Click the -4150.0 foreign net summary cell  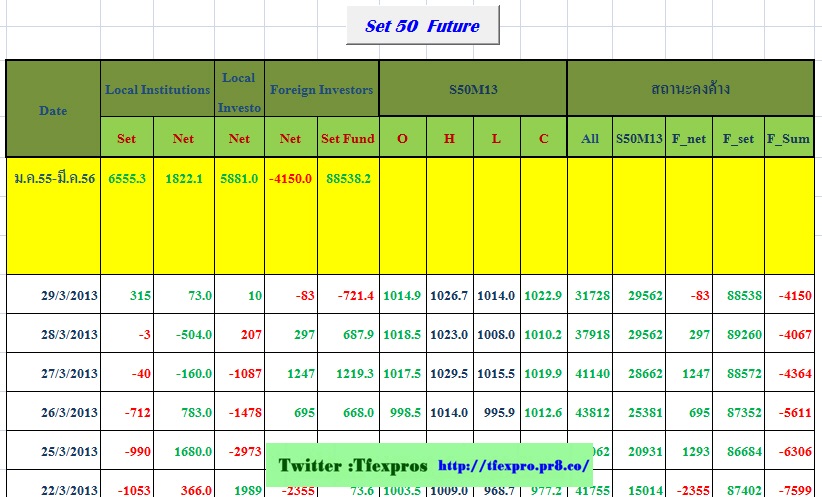[x=290, y=178]
